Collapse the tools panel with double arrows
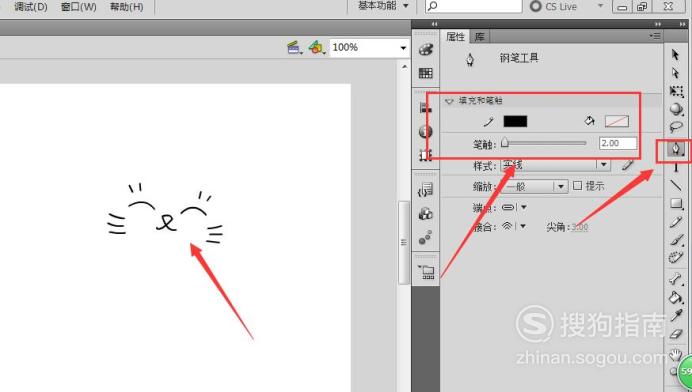692x392 pixels. click(683, 24)
